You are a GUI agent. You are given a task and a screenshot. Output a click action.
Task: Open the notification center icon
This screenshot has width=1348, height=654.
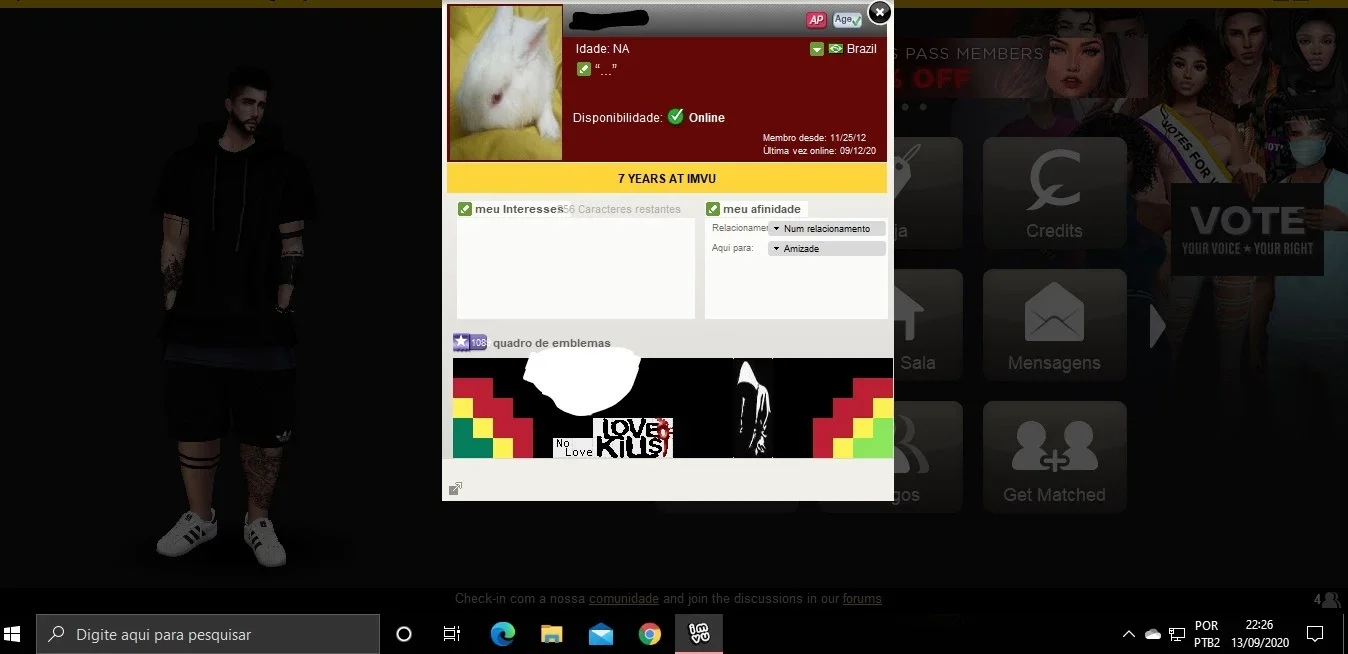[x=1315, y=634]
